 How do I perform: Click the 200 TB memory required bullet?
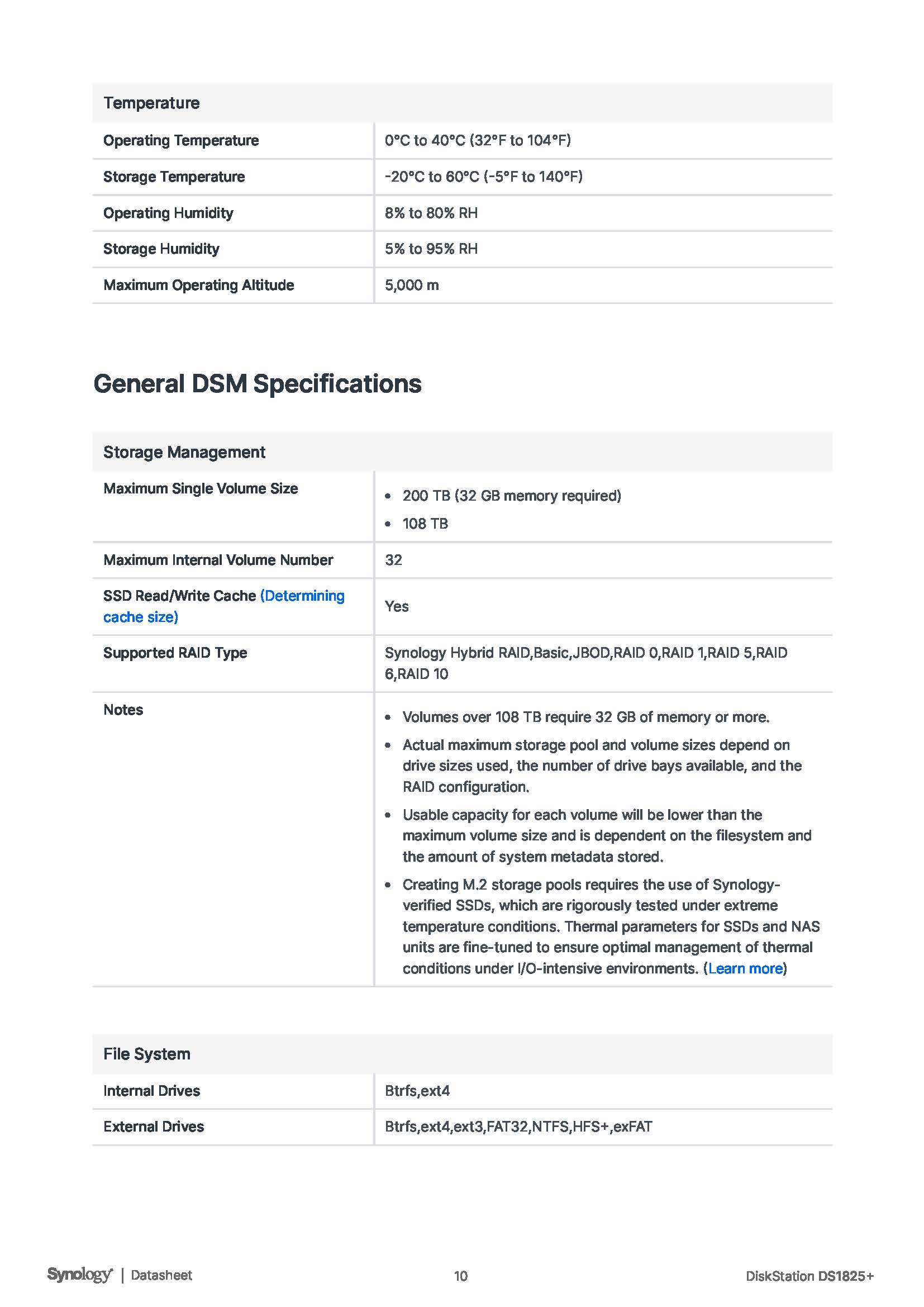point(512,496)
